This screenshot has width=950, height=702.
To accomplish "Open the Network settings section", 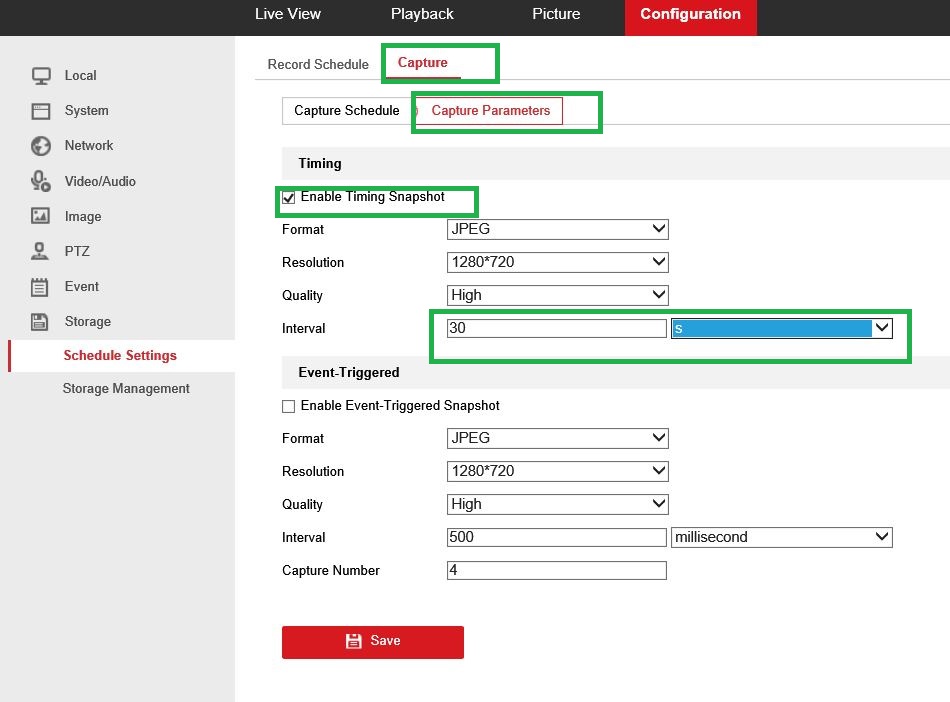I will (x=89, y=145).
